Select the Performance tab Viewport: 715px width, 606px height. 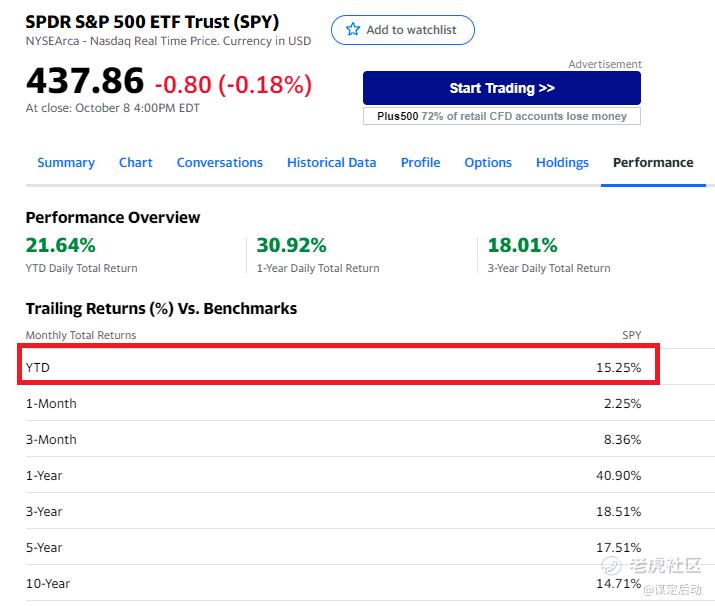653,163
